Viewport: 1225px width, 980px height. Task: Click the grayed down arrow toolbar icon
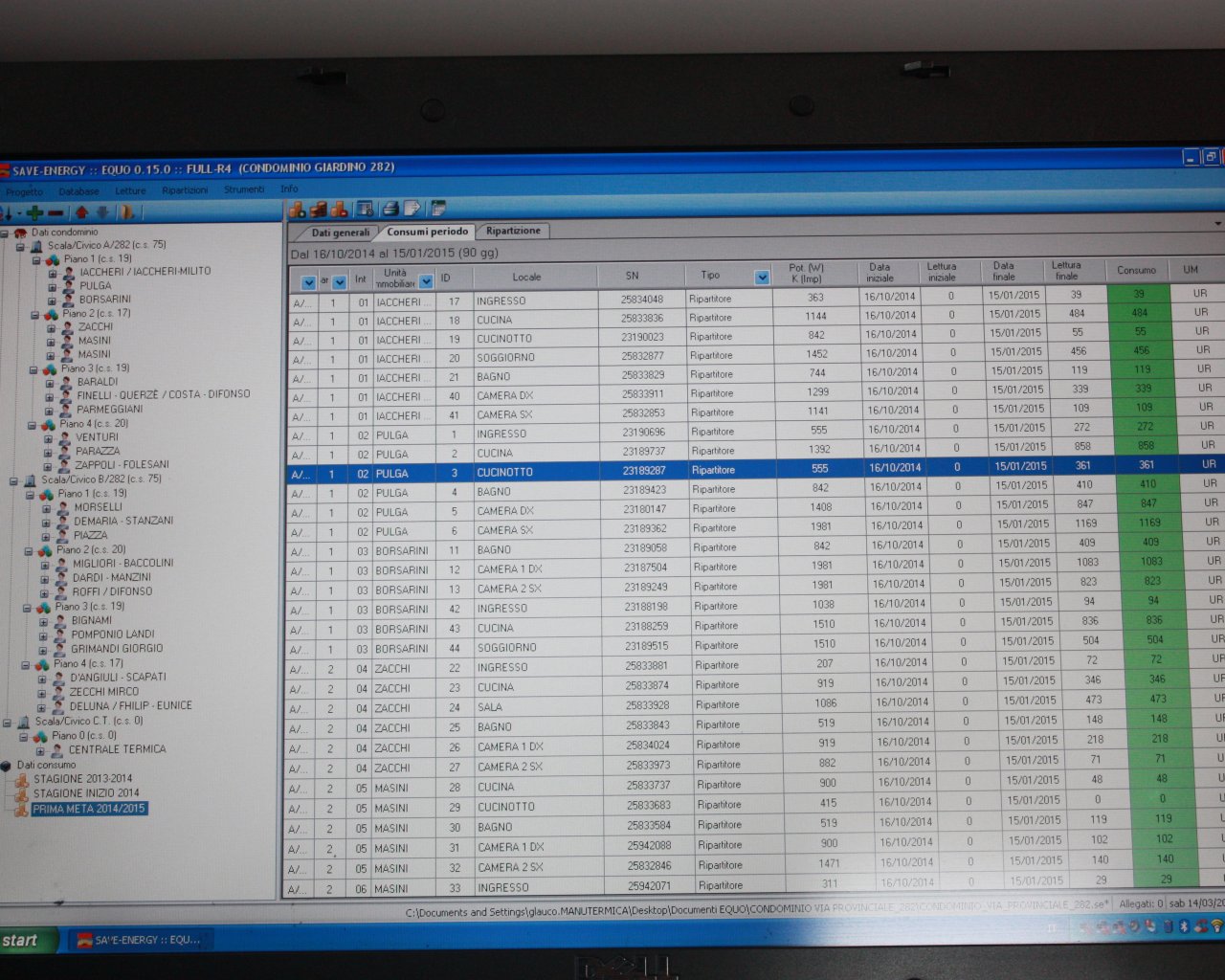tap(102, 212)
